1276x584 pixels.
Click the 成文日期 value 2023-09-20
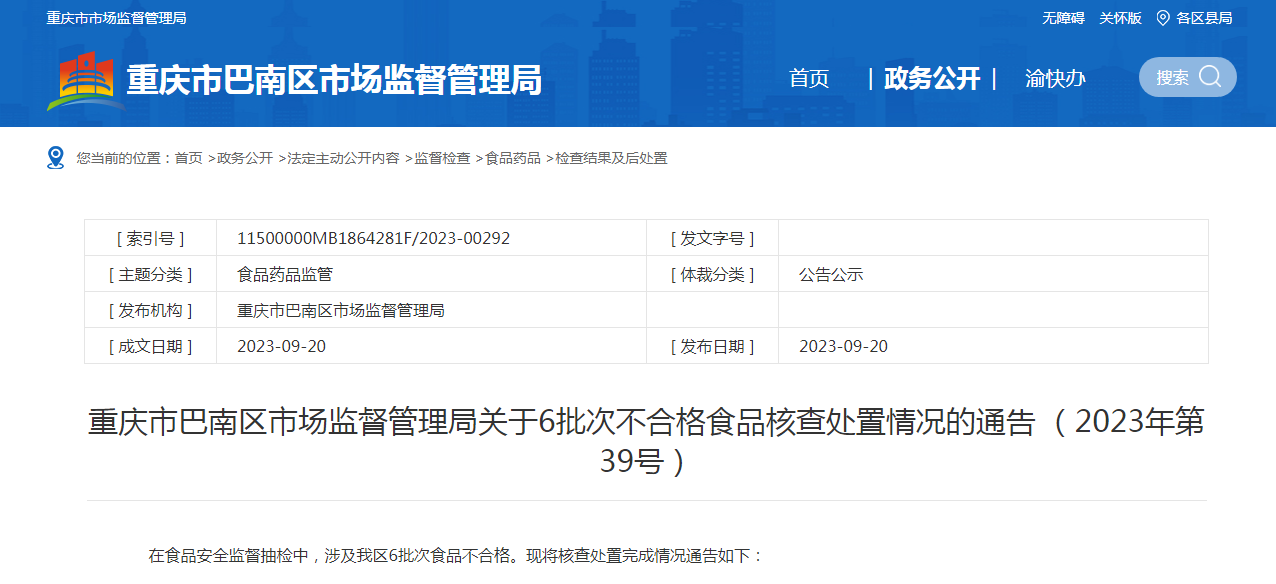281,346
